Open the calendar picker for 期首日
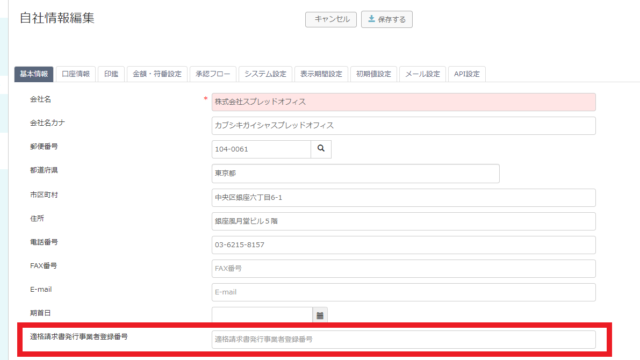 coord(320,315)
